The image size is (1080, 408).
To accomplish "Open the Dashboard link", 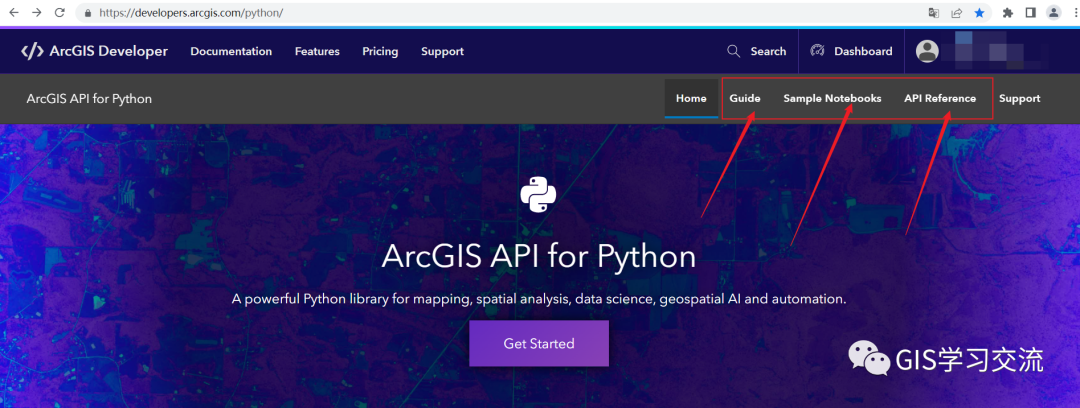I will click(x=863, y=51).
